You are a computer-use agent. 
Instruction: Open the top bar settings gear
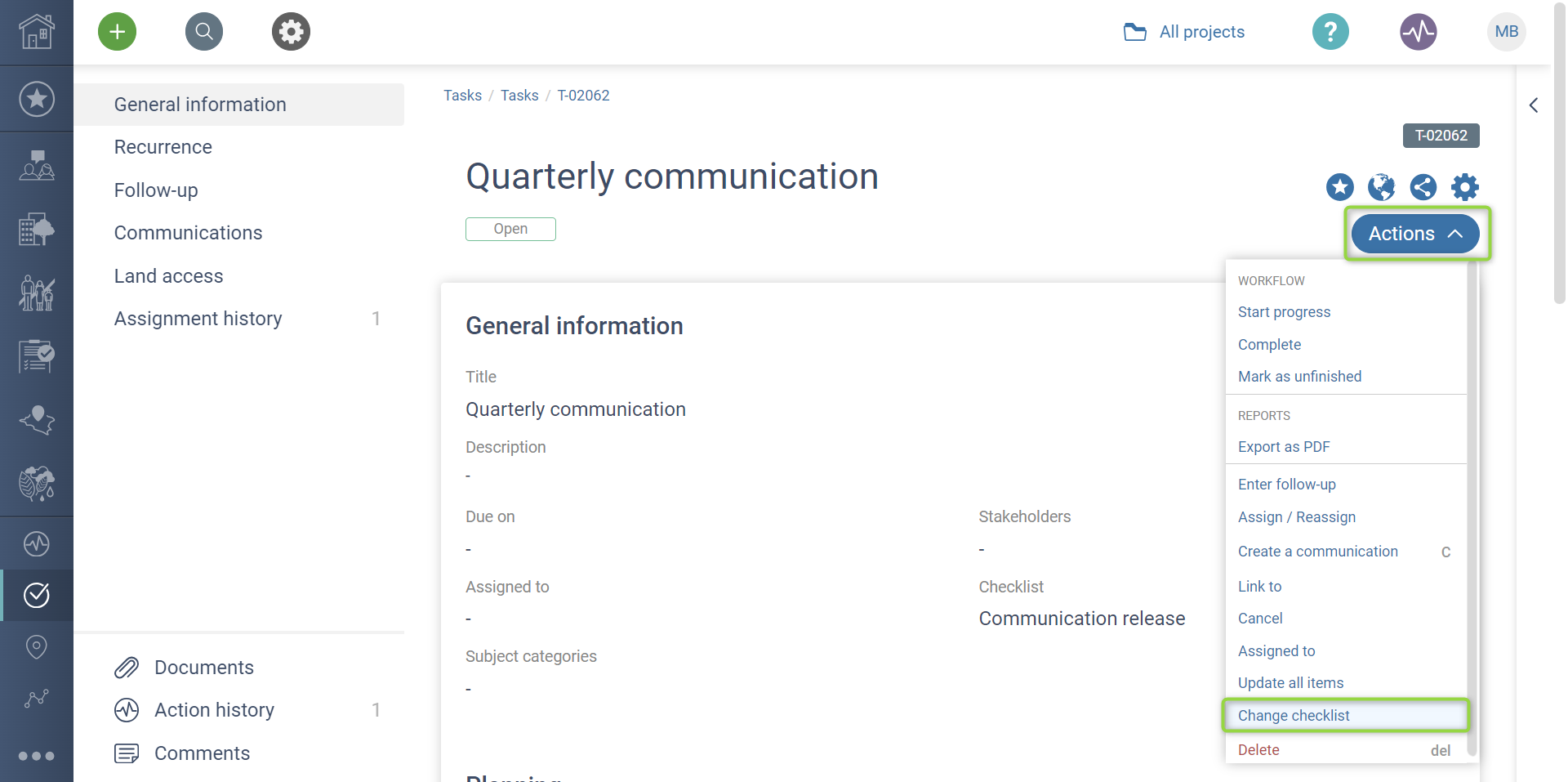[291, 32]
